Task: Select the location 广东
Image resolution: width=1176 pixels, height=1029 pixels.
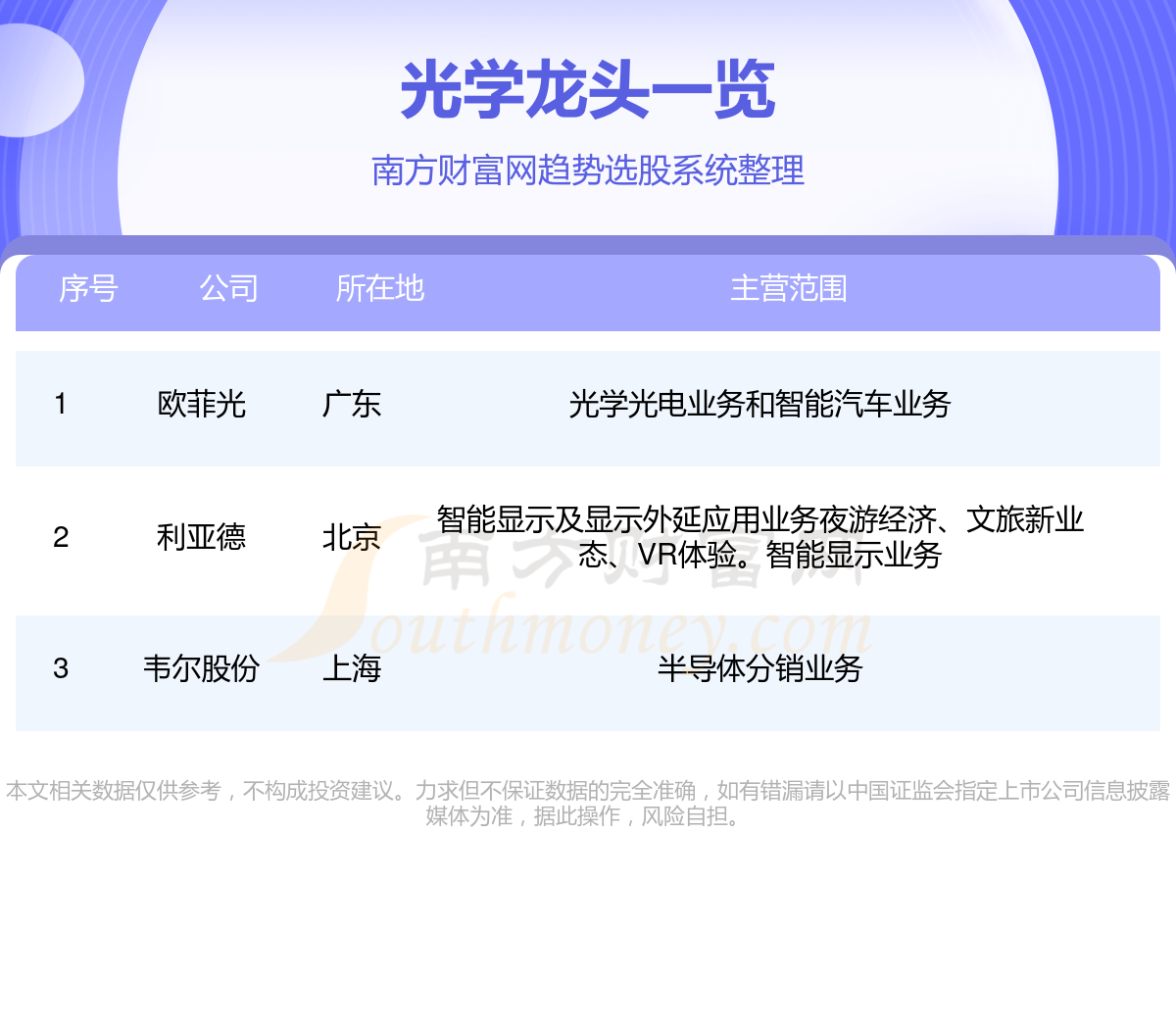Action: 352,404
